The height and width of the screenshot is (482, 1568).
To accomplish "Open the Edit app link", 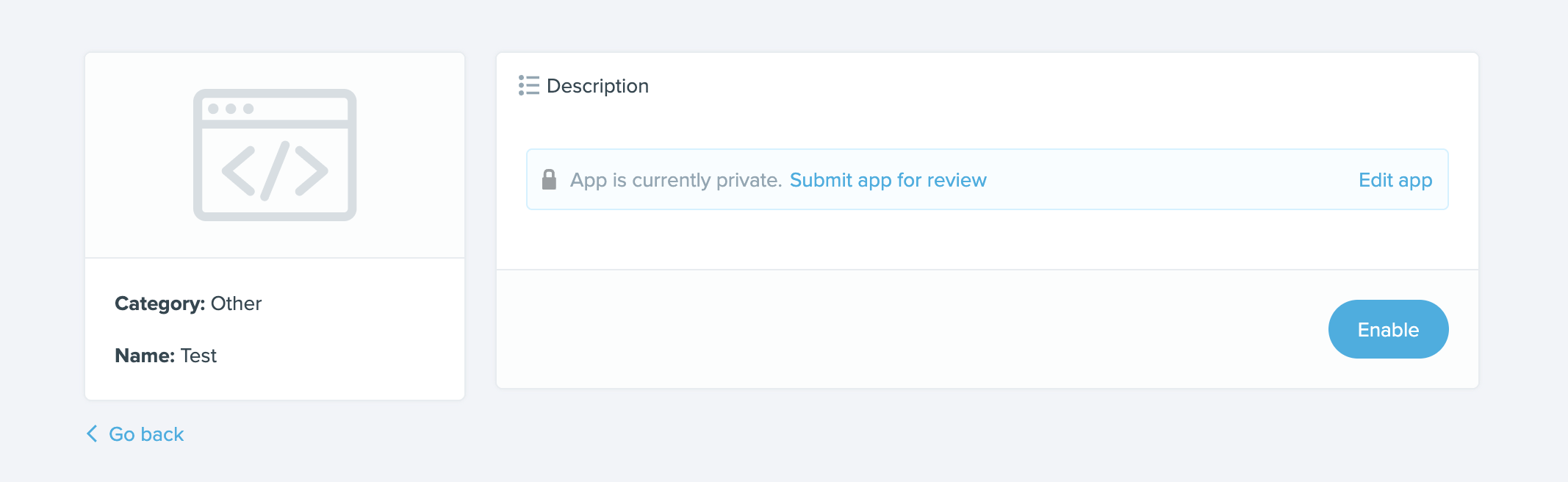I will [x=1395, y=180].
